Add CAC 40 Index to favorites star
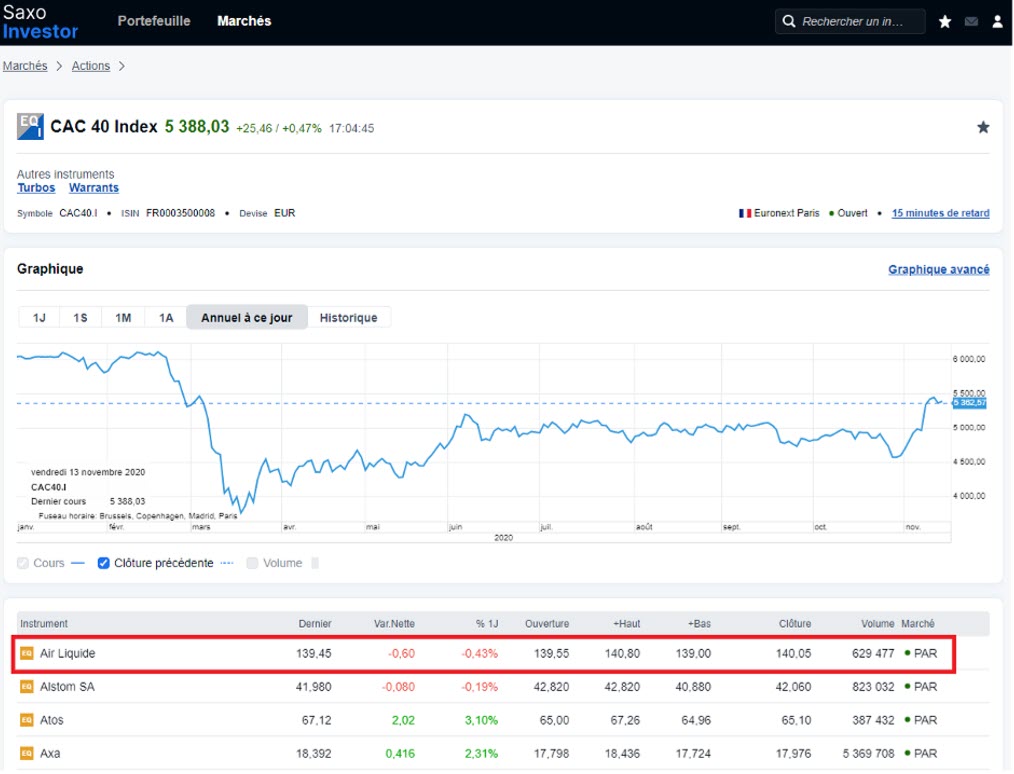This screenshot has width=1014, height=774. pyautogui.click(x=983, y=127)
